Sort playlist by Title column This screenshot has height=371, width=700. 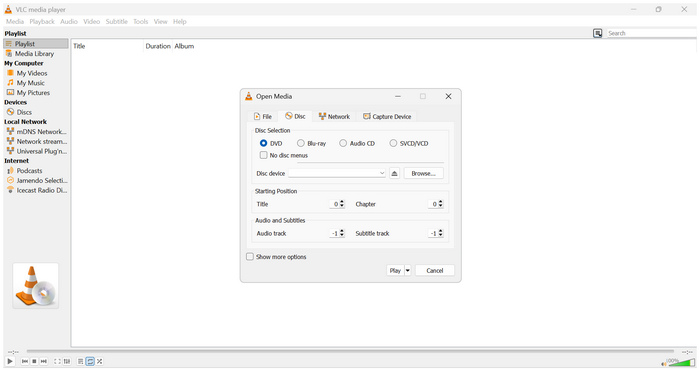(107, 46)
